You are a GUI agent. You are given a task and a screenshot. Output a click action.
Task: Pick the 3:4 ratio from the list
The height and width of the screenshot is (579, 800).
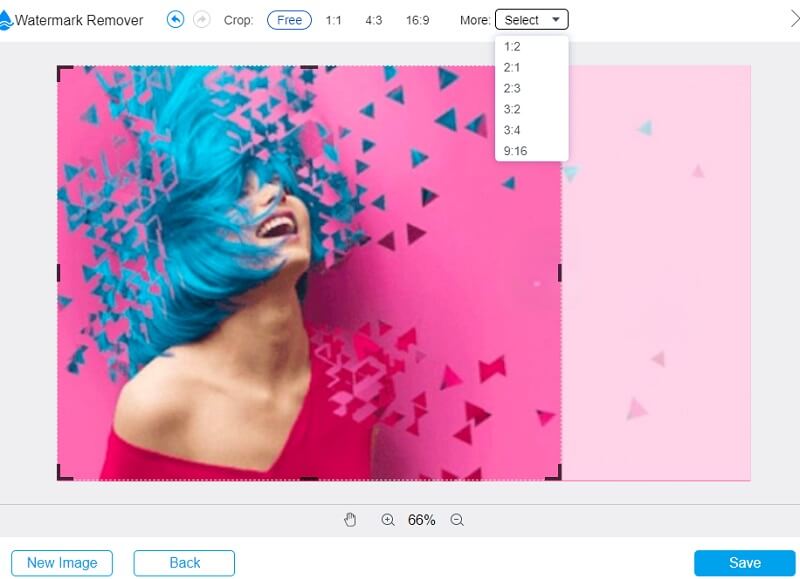click(x=513, y=130)
